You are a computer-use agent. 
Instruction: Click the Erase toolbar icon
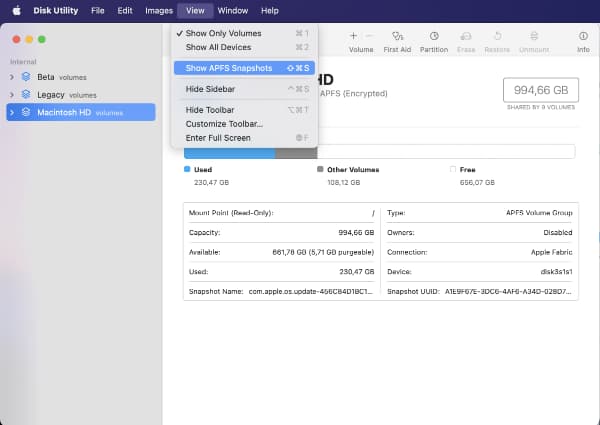[466, 36]
